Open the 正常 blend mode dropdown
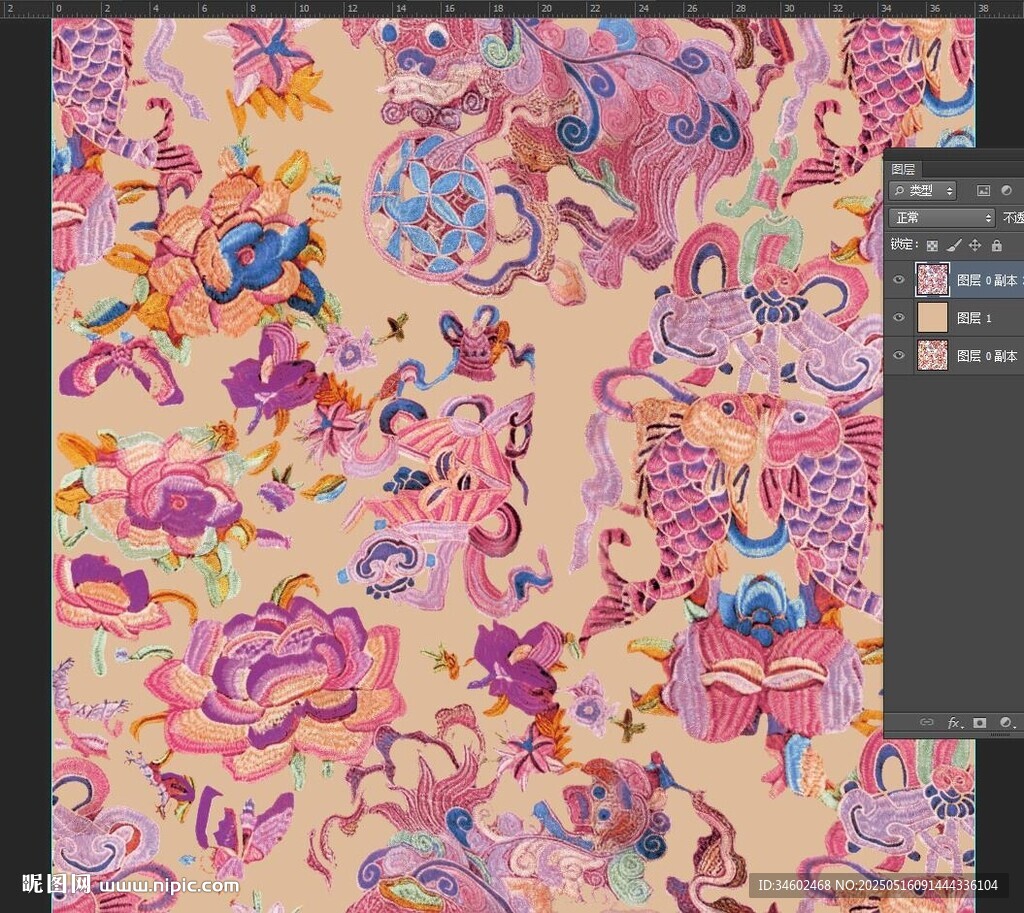Screen dimensions: 1024x913 [942, 217]
